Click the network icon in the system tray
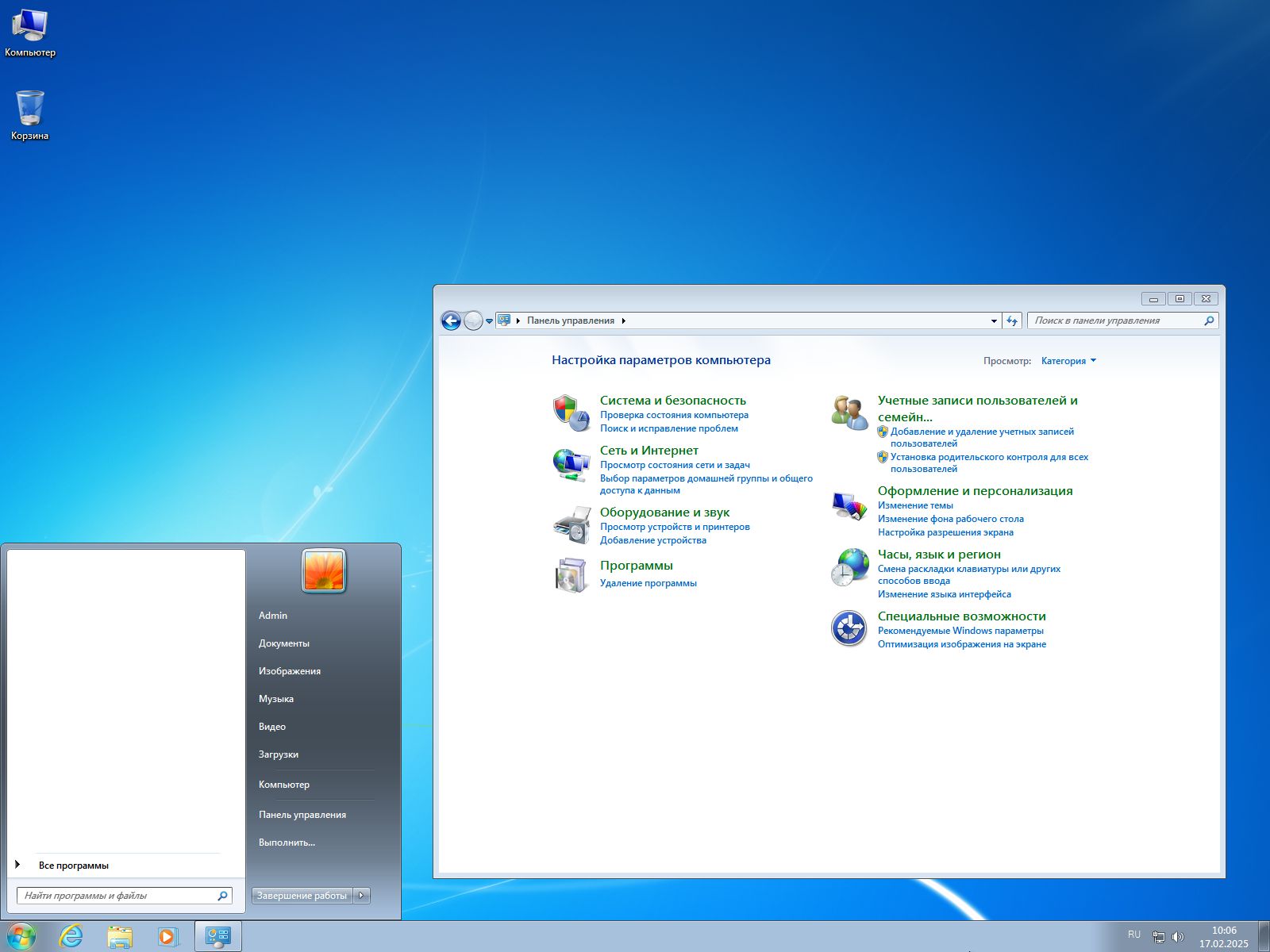The height and width of the screenshot is (952, 1270). (1157, 936)
